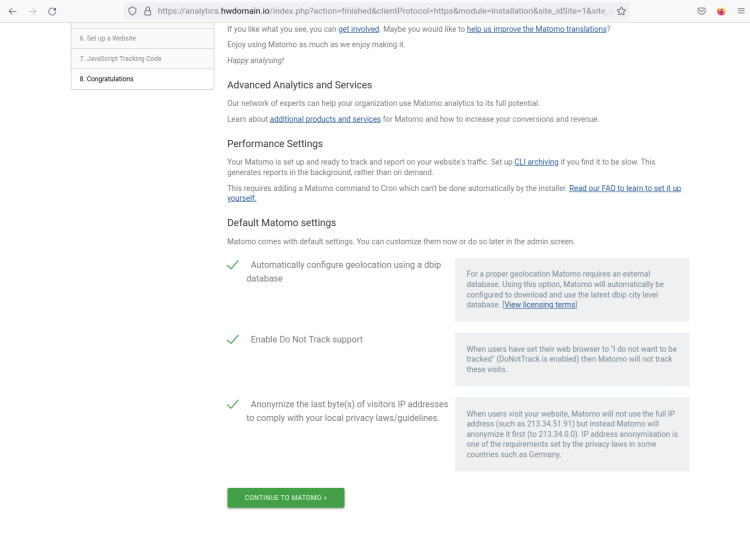Click the browser address bar URL

(x=380, y=11)
